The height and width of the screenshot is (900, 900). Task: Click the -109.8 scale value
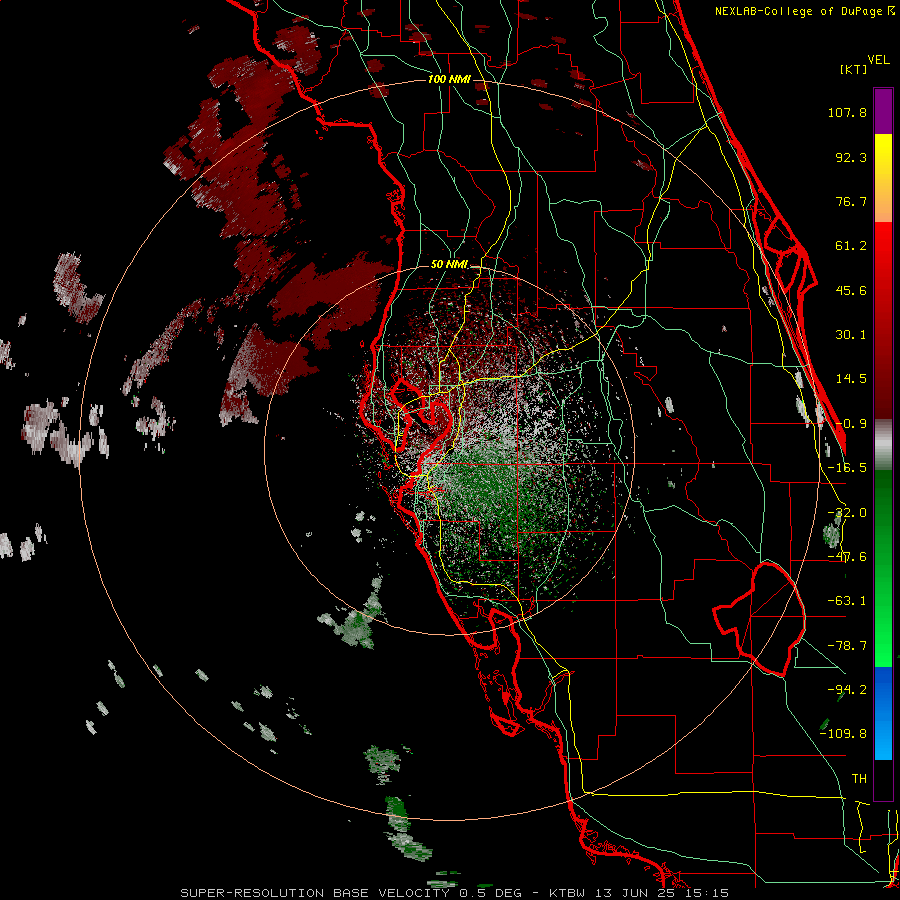click(844, 734)
